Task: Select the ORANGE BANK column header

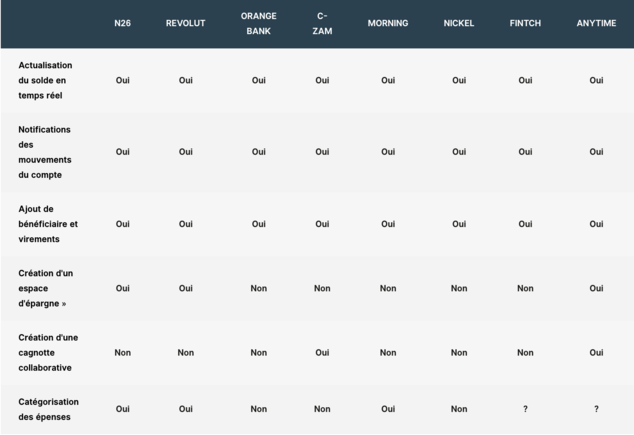Action: point(258,23)
